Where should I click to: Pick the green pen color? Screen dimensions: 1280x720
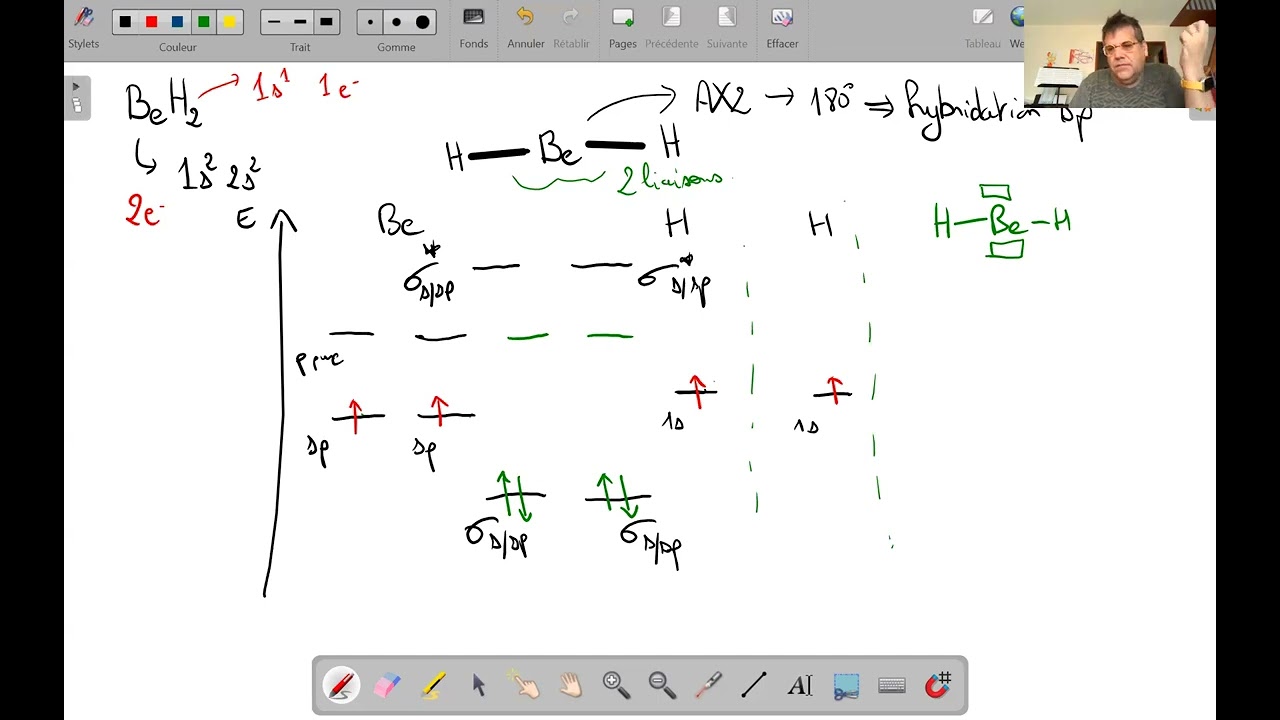pyautogui.click(x=203, y=22)
